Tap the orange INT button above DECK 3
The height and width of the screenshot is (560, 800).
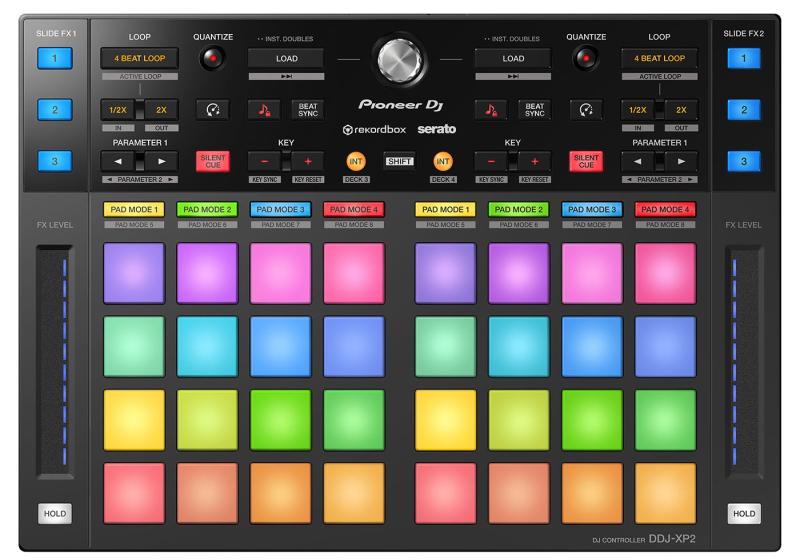click(356, 162)
